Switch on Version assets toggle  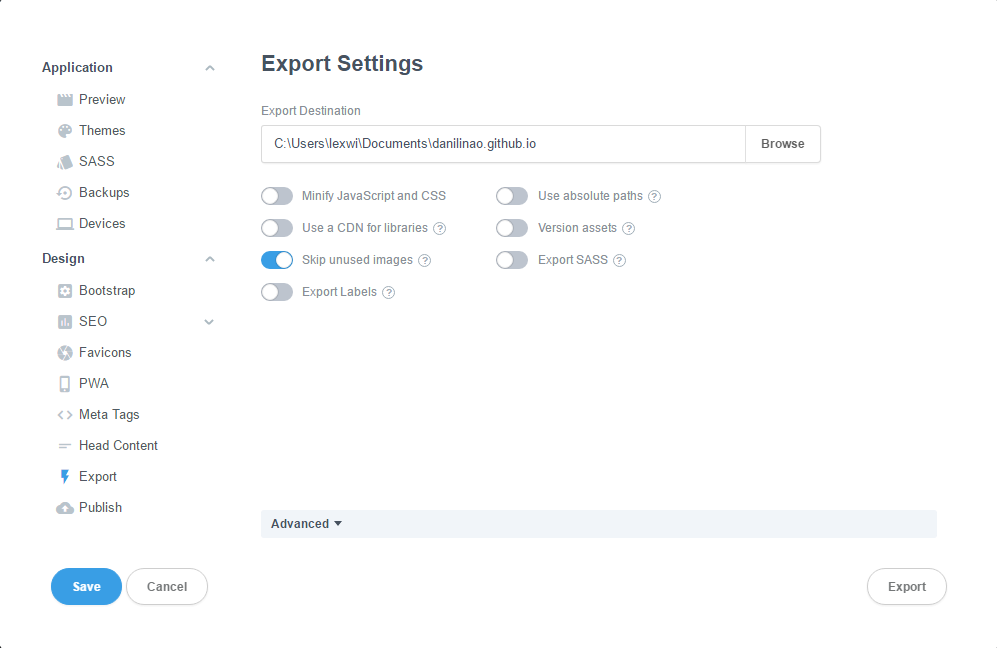[512, 228]
